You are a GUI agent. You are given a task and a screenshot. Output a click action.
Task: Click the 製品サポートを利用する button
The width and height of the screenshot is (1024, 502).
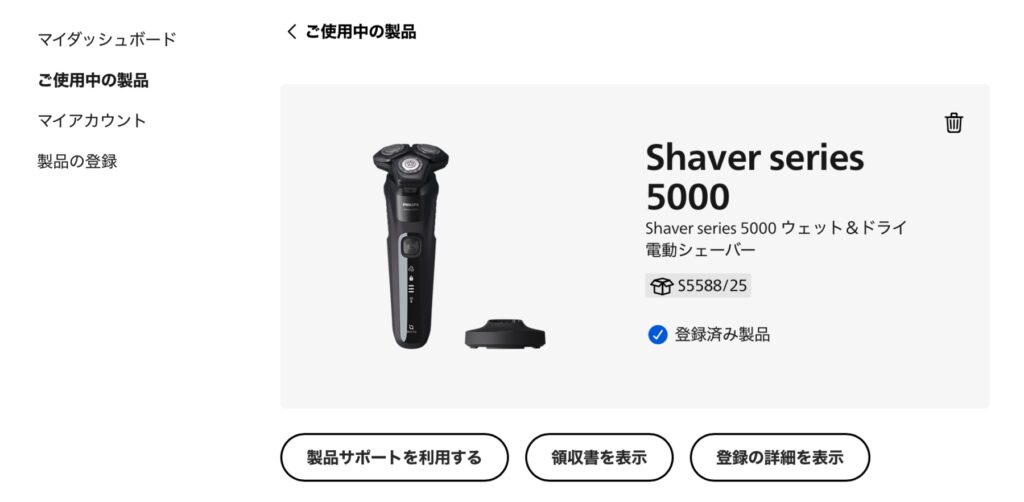[x=394, y=457]
